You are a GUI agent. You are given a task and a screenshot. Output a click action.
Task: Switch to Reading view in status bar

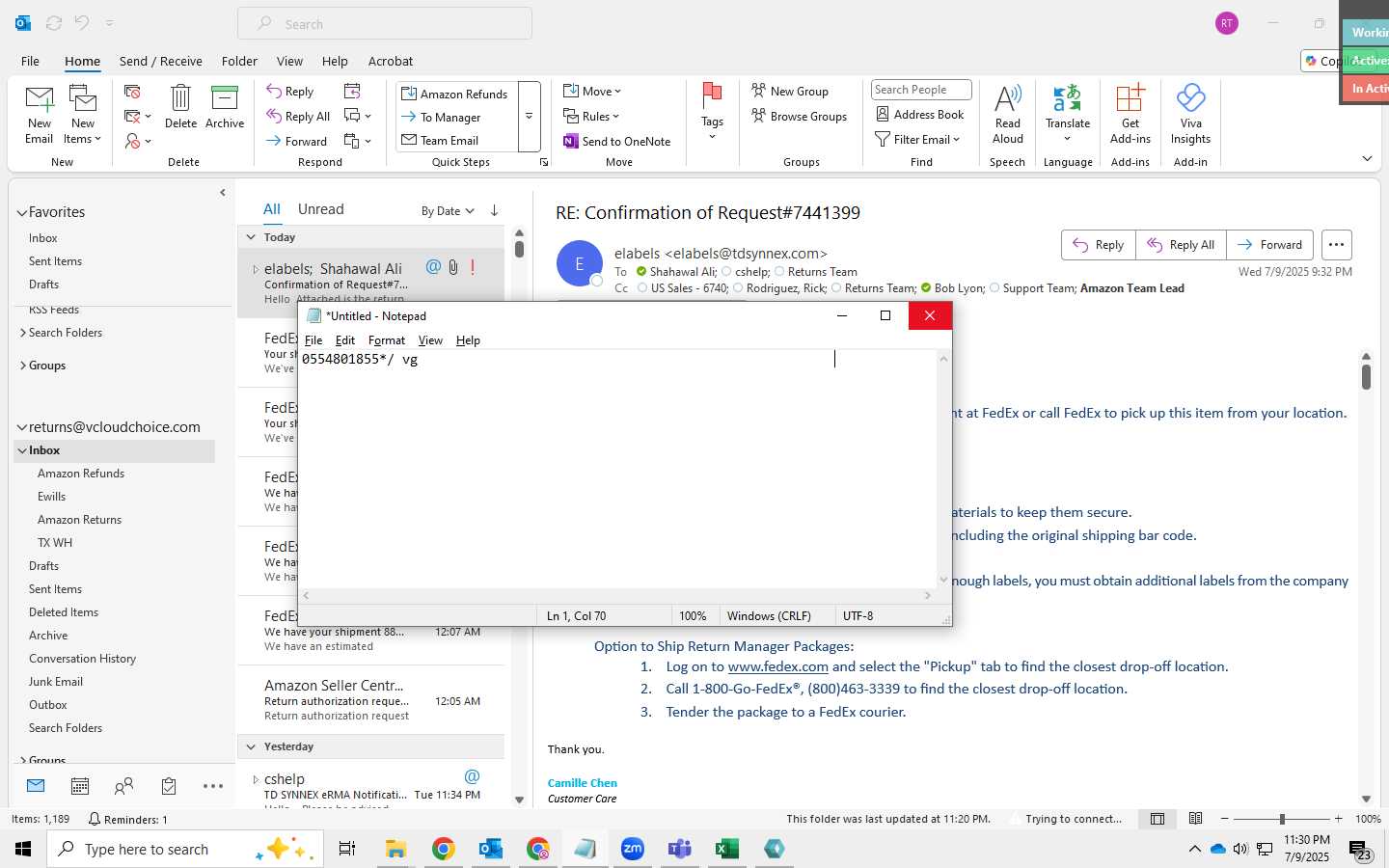(1196, 819)
